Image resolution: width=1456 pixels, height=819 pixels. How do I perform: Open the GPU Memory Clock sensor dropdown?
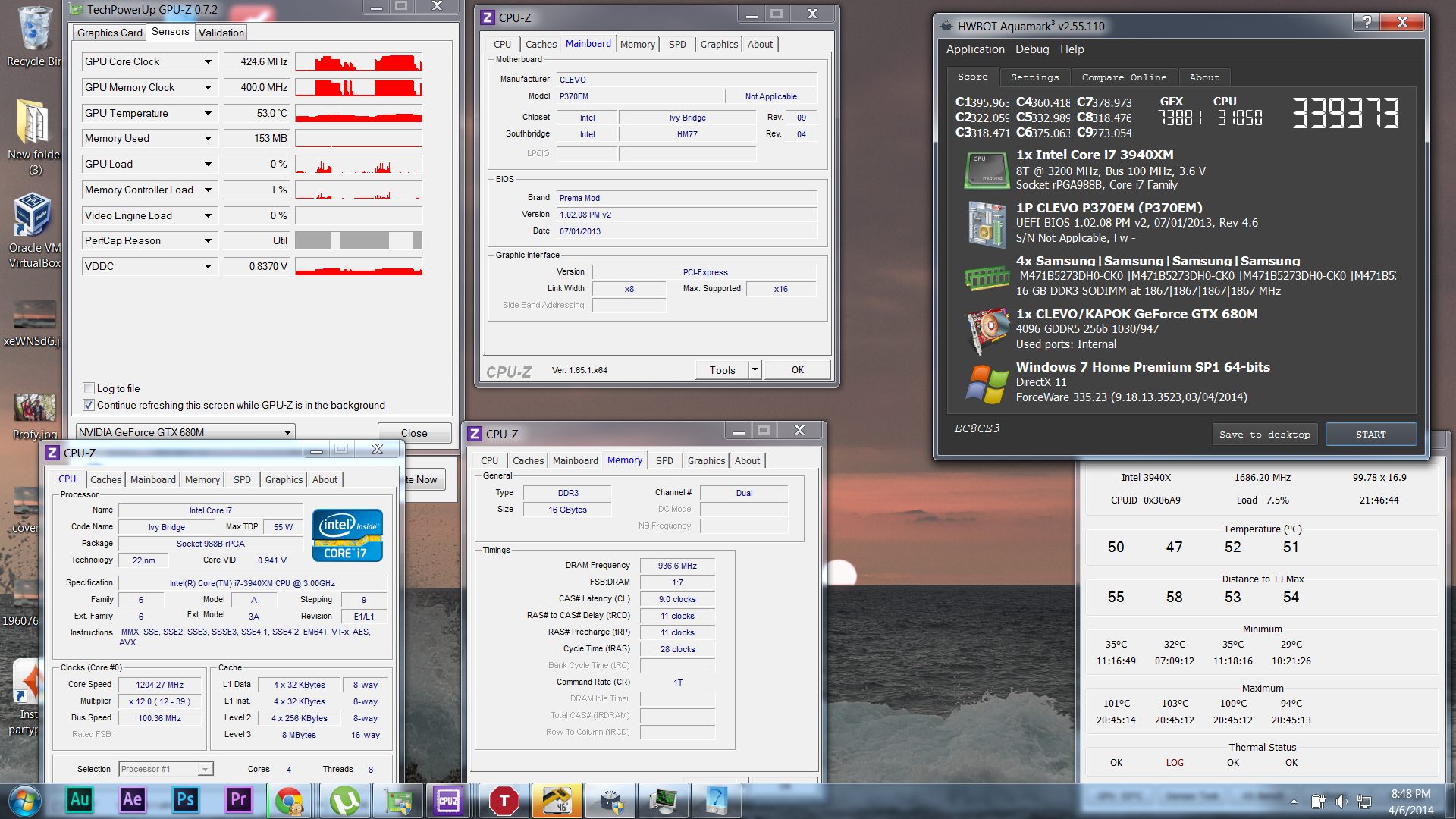[208, 87]
